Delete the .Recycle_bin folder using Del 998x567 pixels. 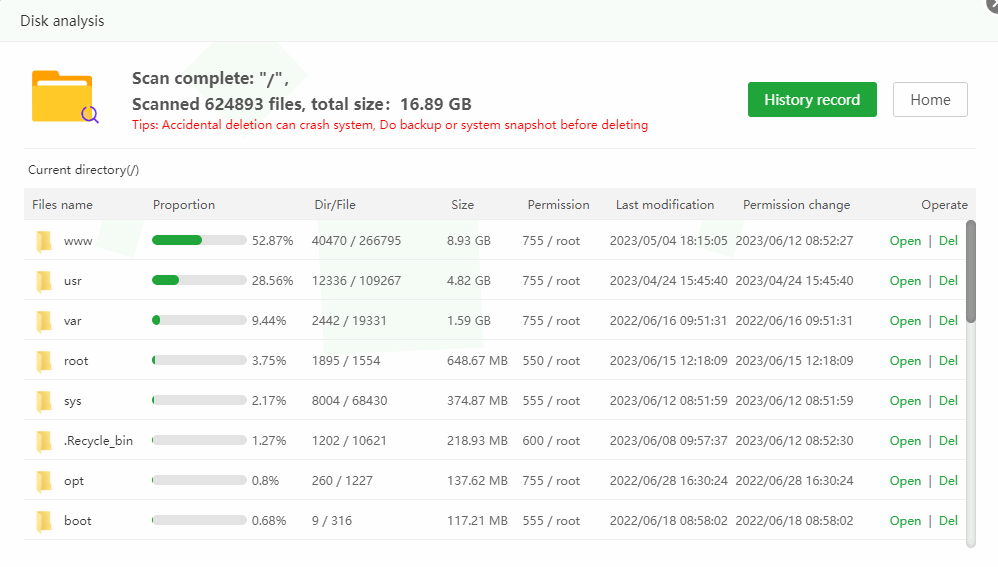[x=948, y=441]
